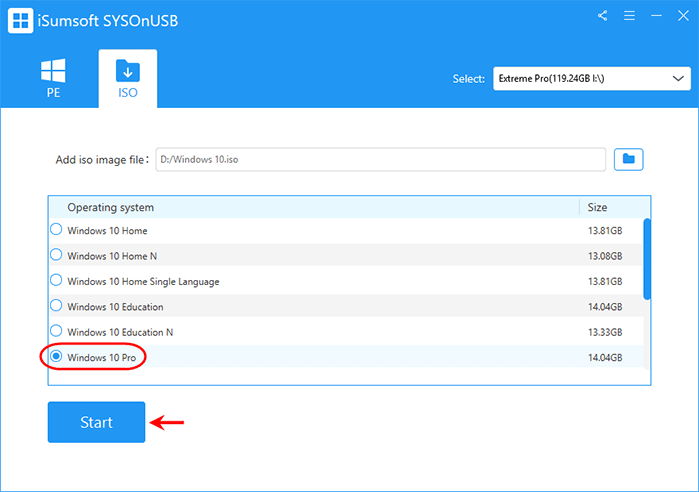Switch to the ISO tab

[x=127, y=78]
